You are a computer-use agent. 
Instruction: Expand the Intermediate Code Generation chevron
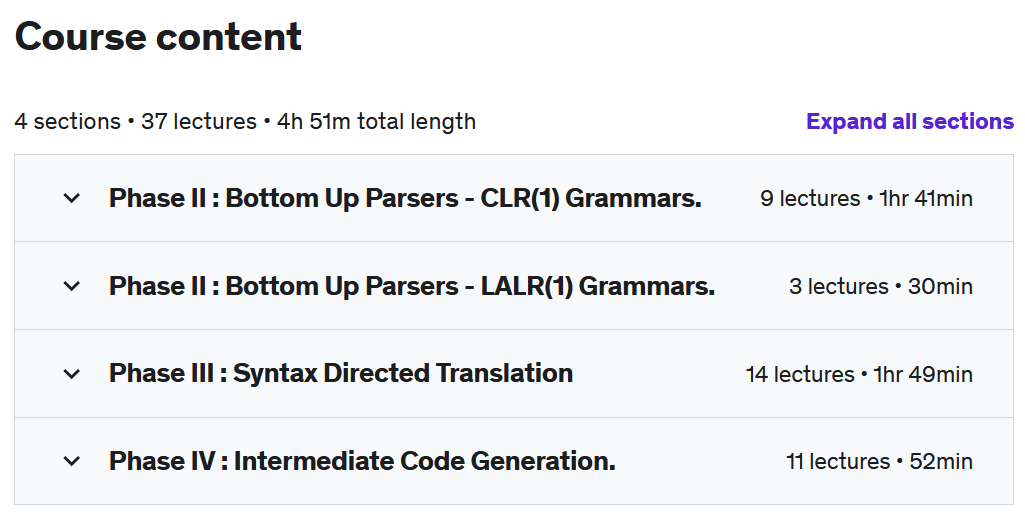point(72,461)
